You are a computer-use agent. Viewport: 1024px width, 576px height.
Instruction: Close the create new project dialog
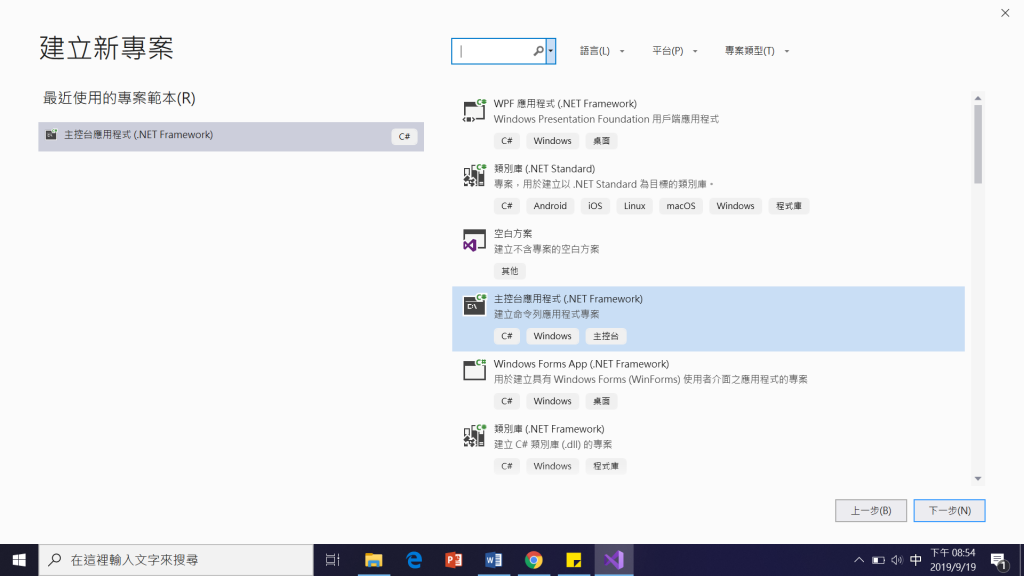pos(1005,13)
